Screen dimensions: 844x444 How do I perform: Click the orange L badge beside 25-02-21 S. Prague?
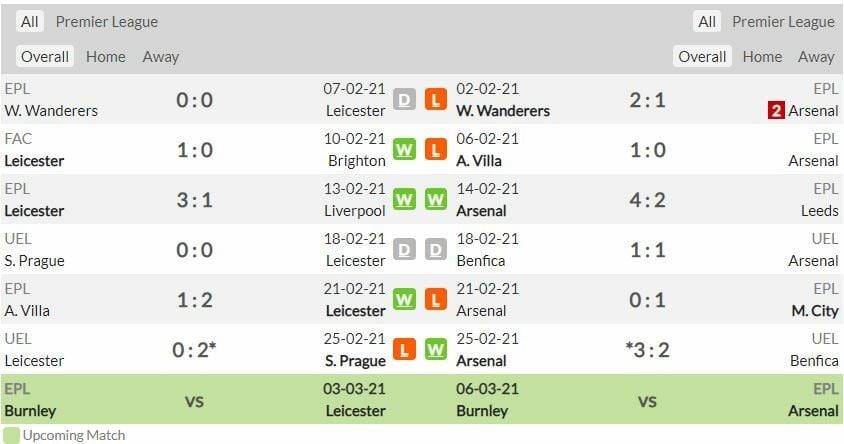(405, 350)
